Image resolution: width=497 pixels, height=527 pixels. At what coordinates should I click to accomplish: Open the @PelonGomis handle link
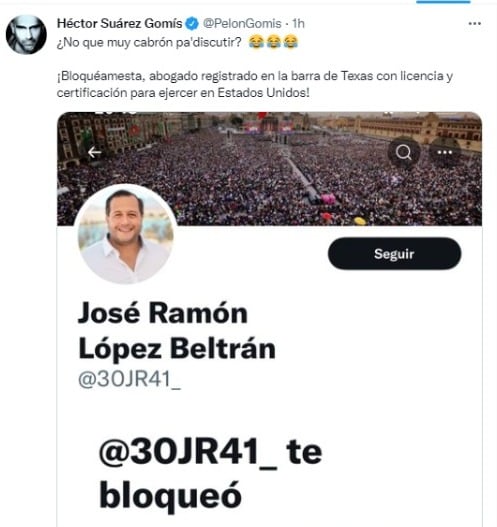242,24
